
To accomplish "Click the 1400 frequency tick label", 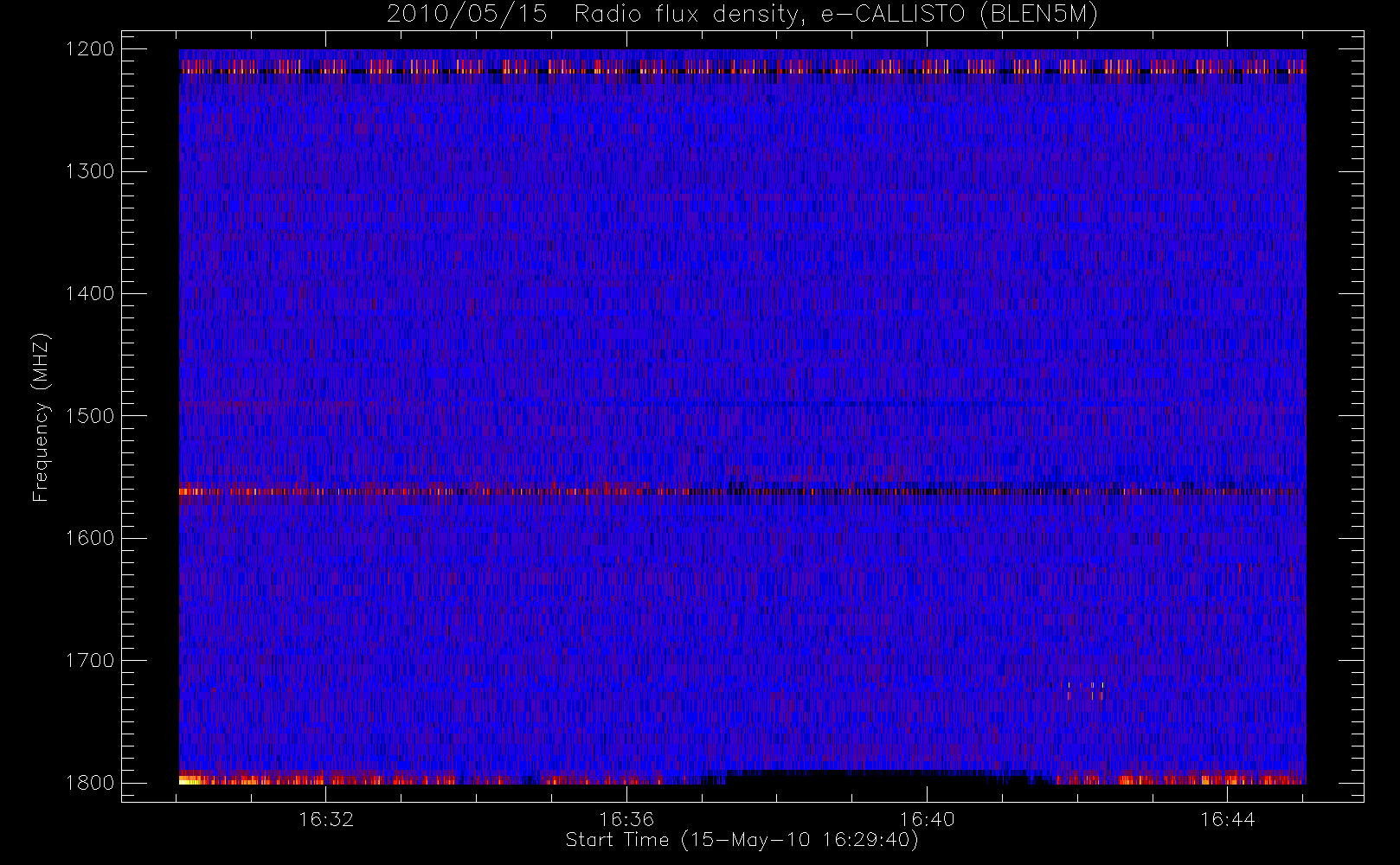I will [90, 294].
